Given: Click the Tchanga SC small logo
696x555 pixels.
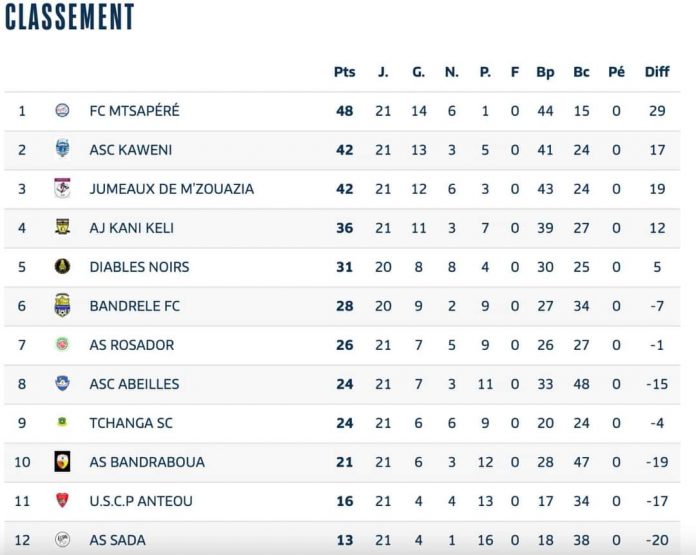Looking at the screenshot, I should pyautogui.click(x=62, y=422).
